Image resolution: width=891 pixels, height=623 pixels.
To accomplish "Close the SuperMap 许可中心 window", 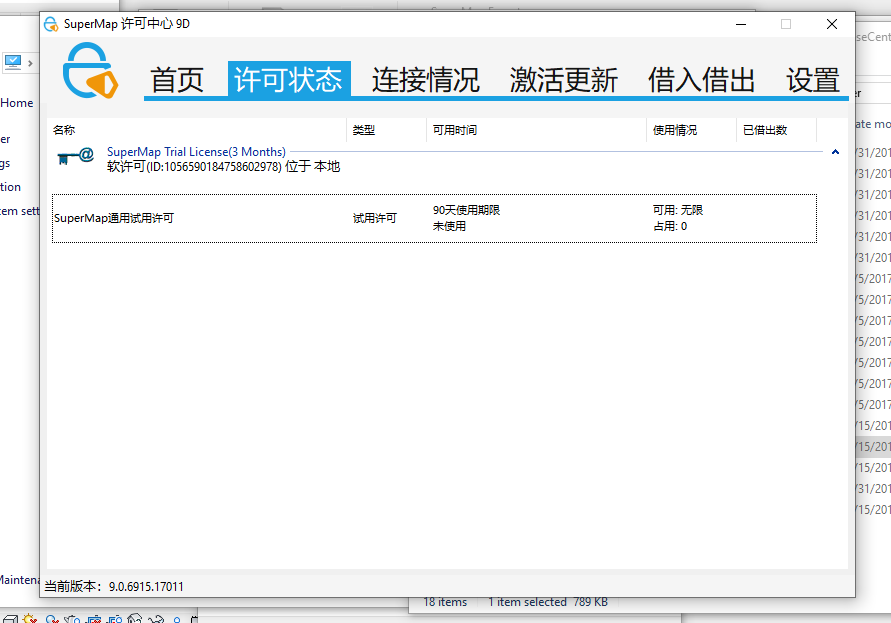I will tap(832, 24).
